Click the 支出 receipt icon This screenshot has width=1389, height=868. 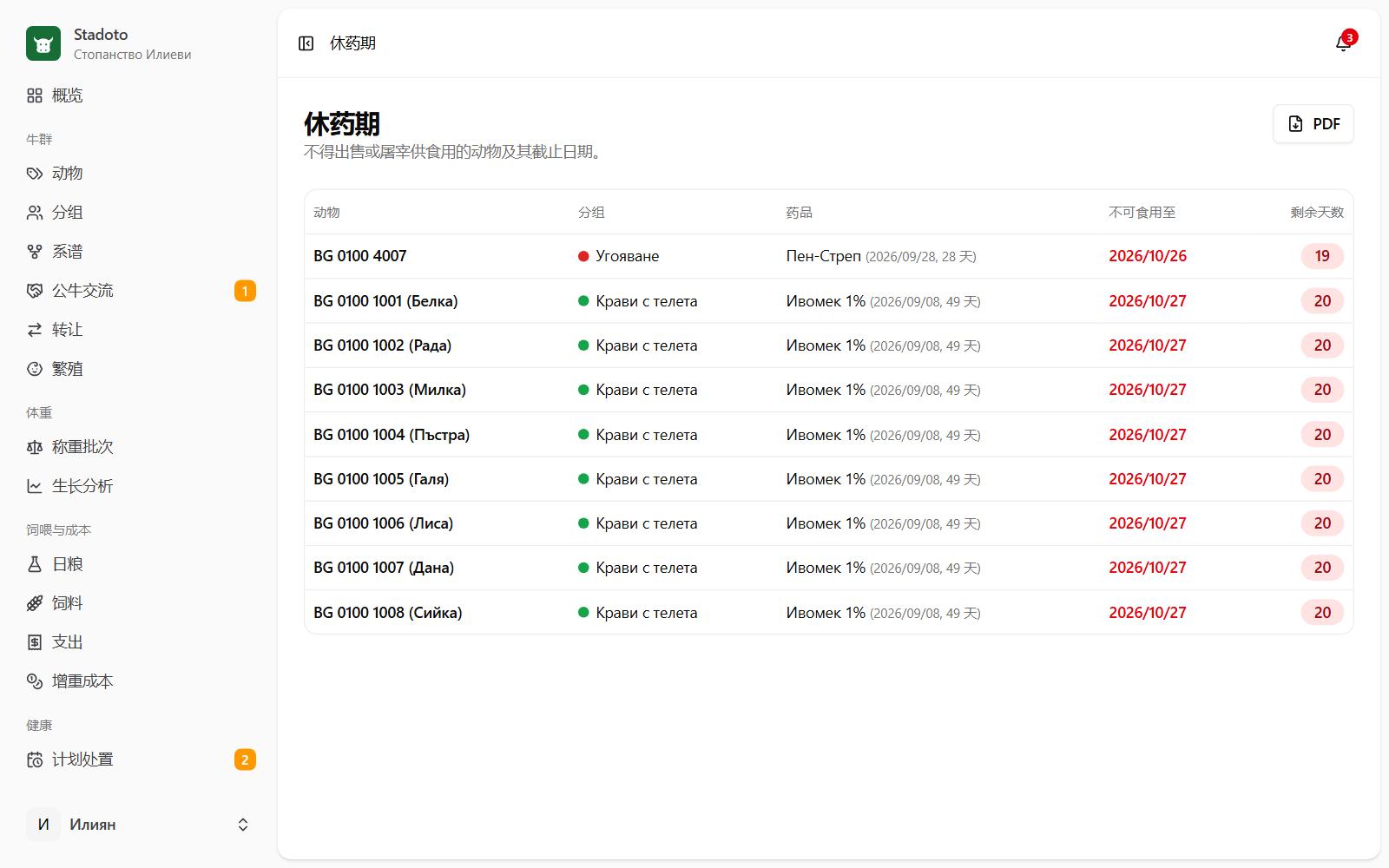(x=35, y=642)
